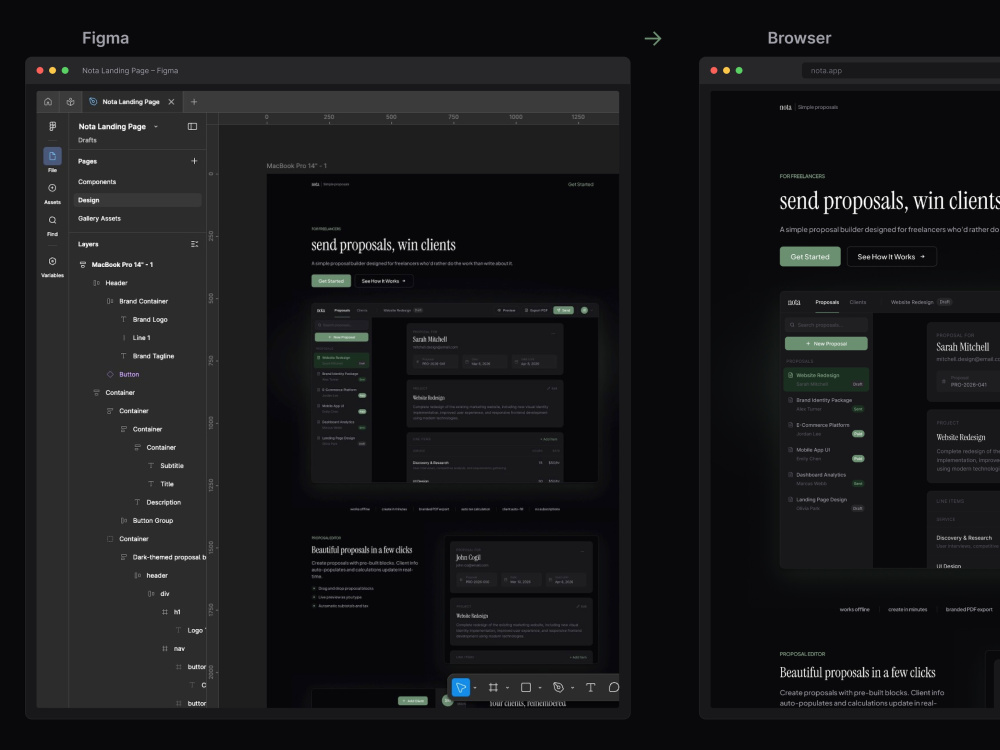The height and width of the screenshot is (750, 1000).
Task: Select the Dark-themed proposal layer
Action: pos(168,557)
